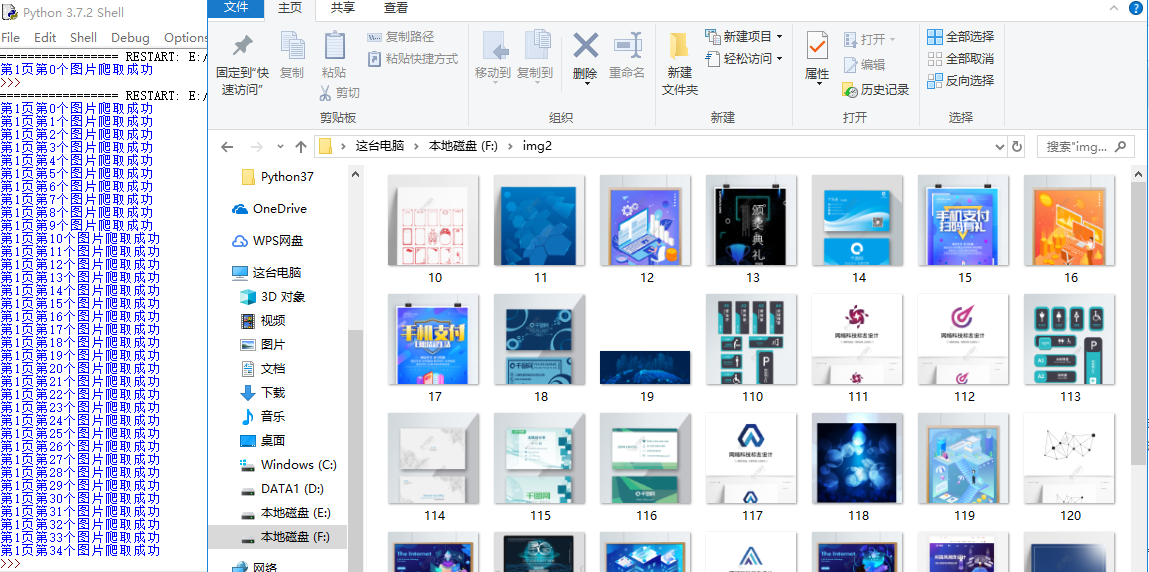Click the Copy icon in the ribbon

[x=292, y=45]
